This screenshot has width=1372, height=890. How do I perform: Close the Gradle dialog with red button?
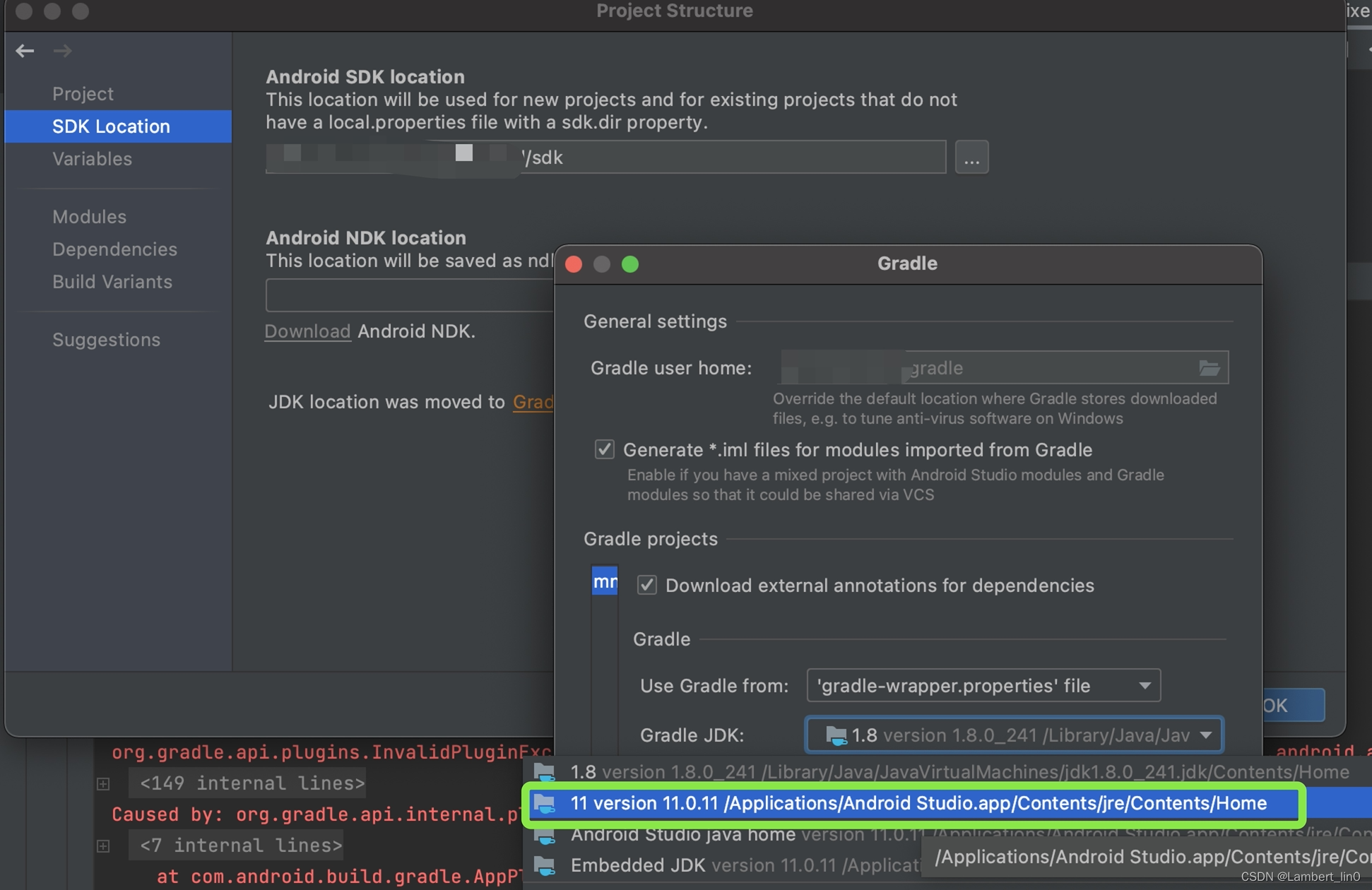point(574,264)
